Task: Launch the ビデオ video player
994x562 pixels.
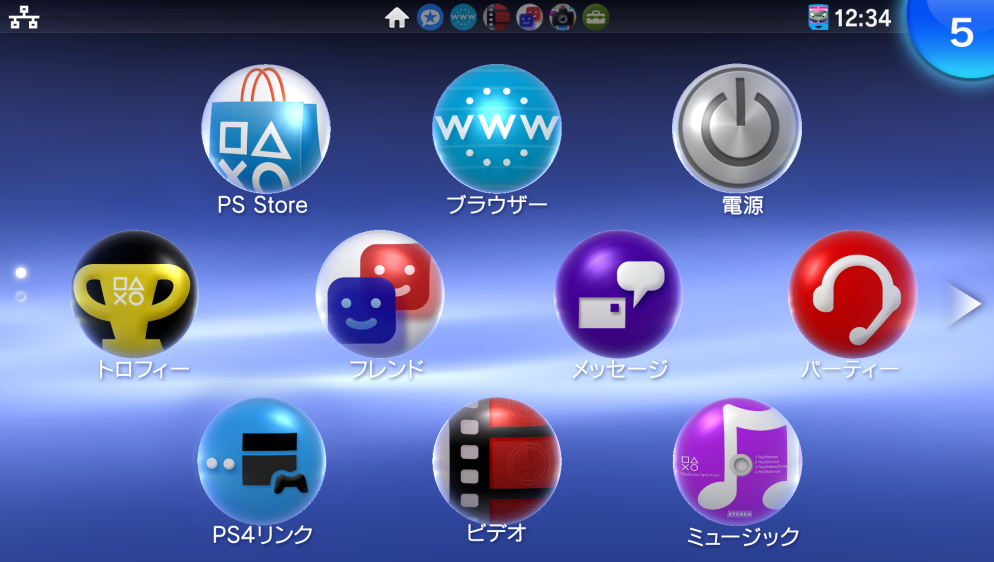Action: point(496,461)
